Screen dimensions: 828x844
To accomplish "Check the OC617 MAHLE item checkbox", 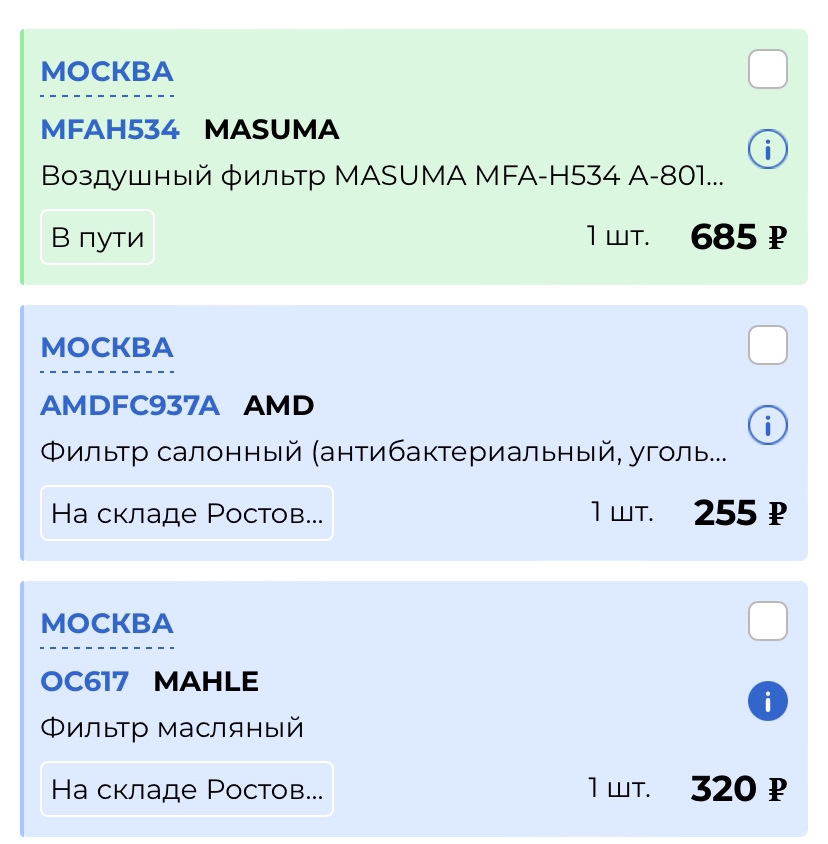I will [x=768, y=622].
